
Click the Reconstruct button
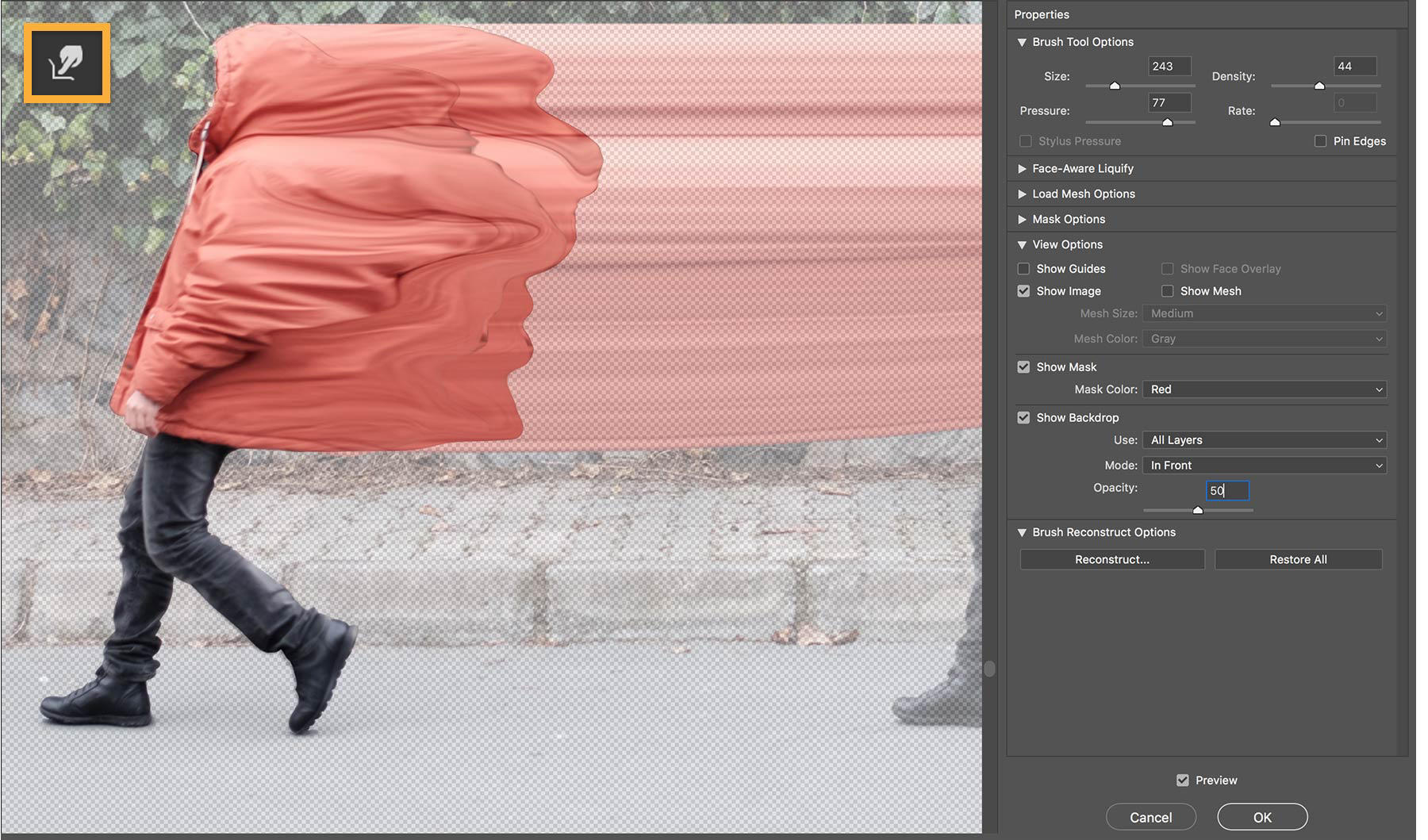1111,559
